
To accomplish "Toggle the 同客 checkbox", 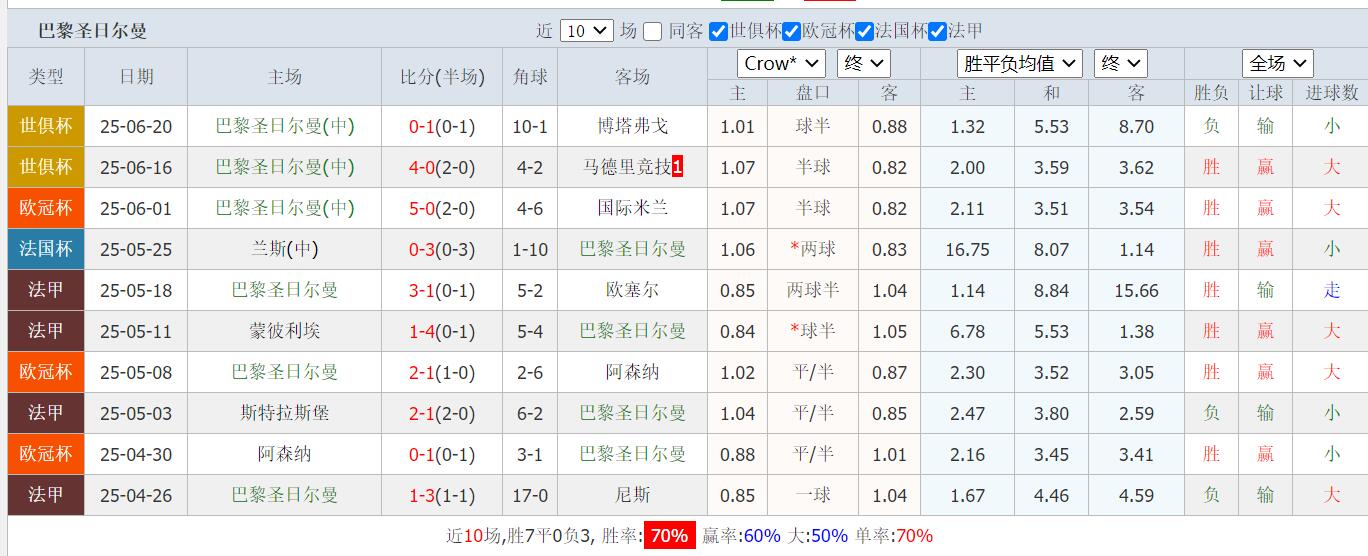I will [653, 31].
